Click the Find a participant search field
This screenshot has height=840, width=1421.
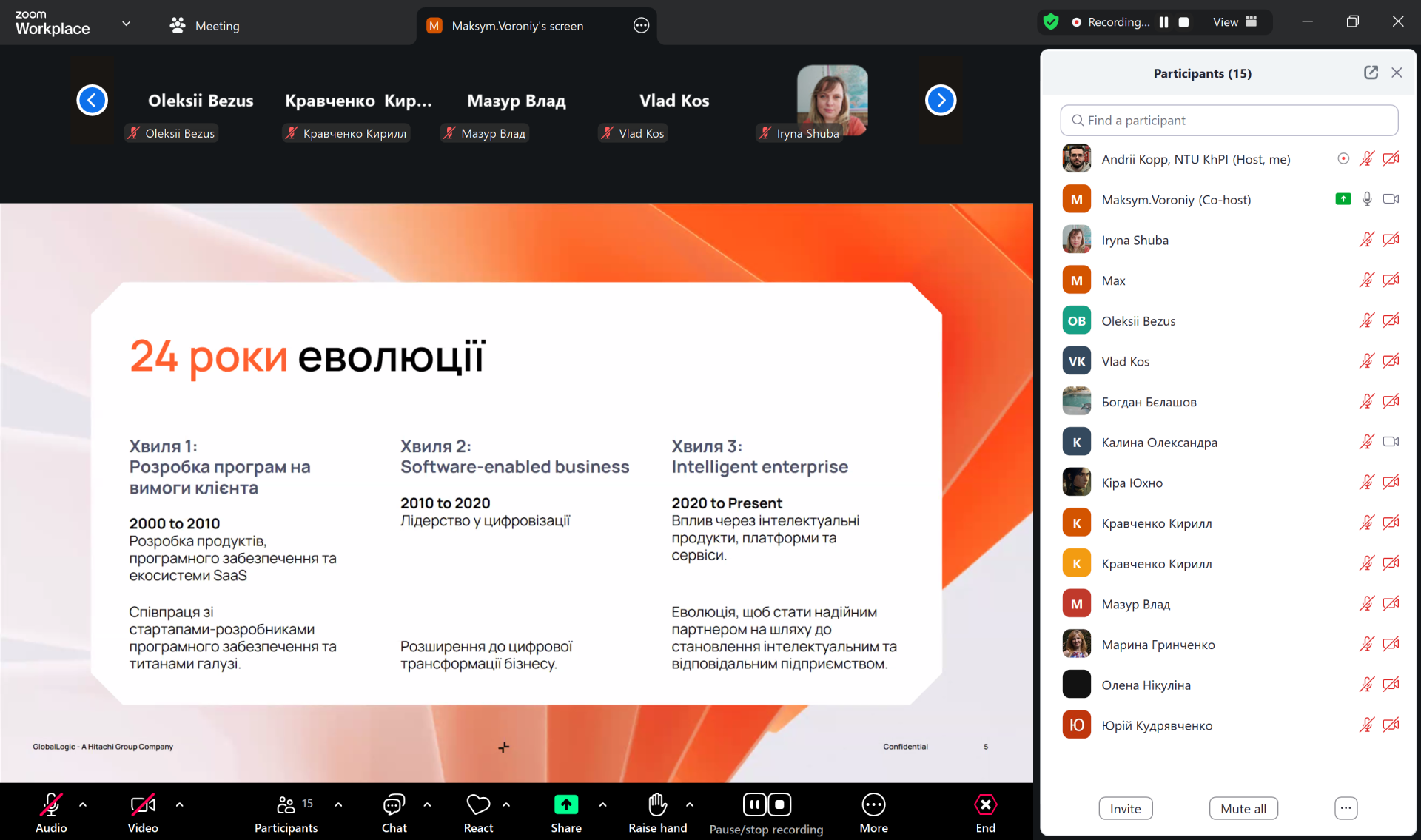click(1229, 121)
